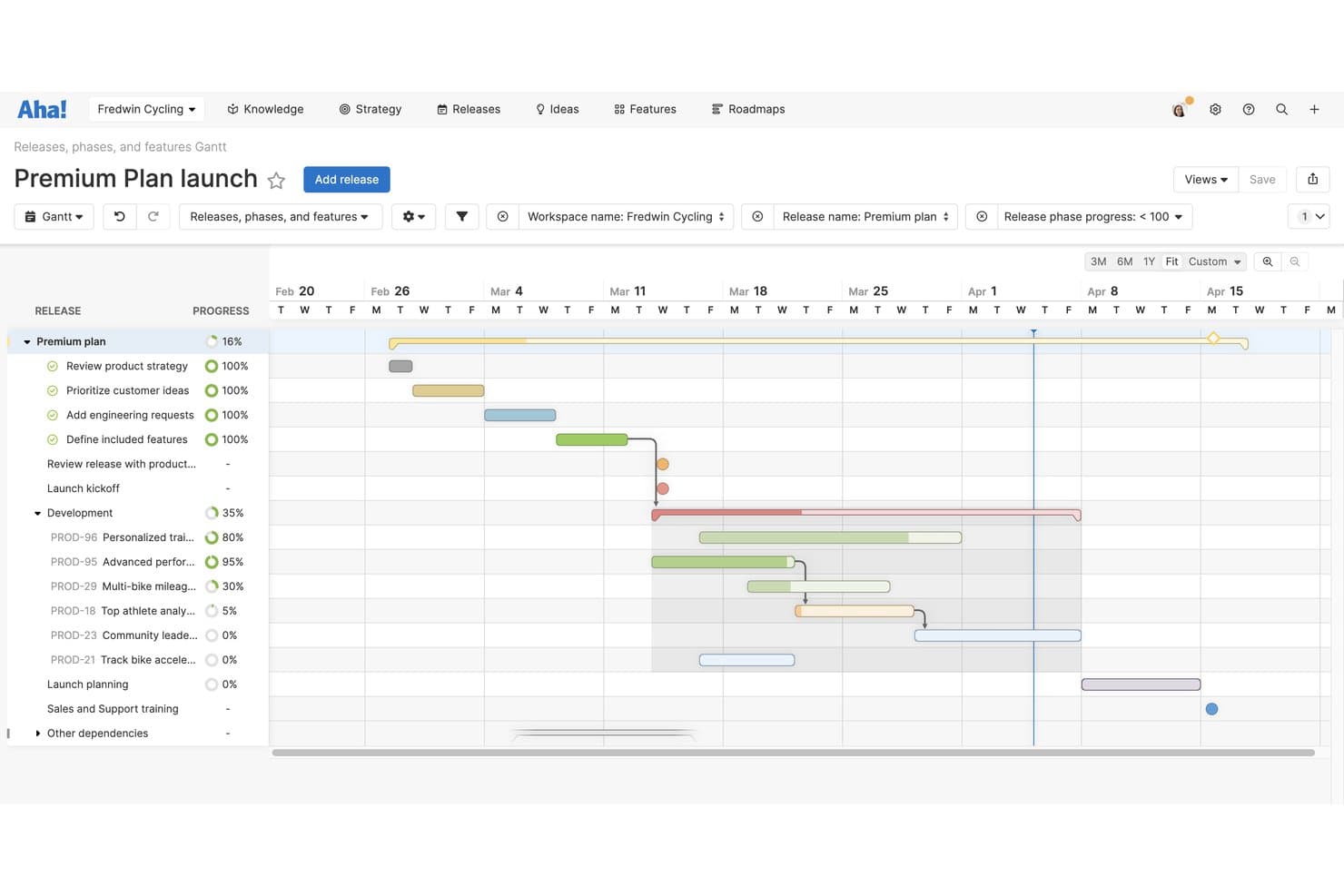Open the help question mark icon
Screen dimensions: 1344x896
tap(1249, 109)
